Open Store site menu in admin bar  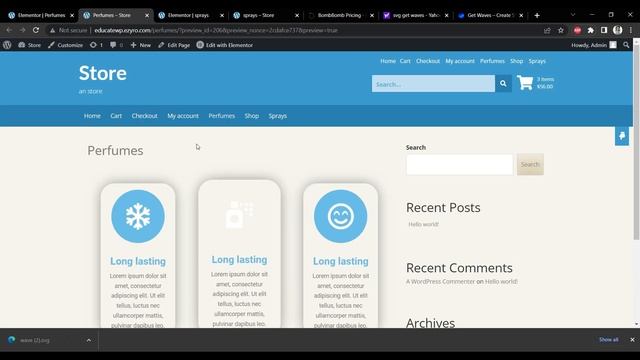pyautogui.click(x=29, y=45)
